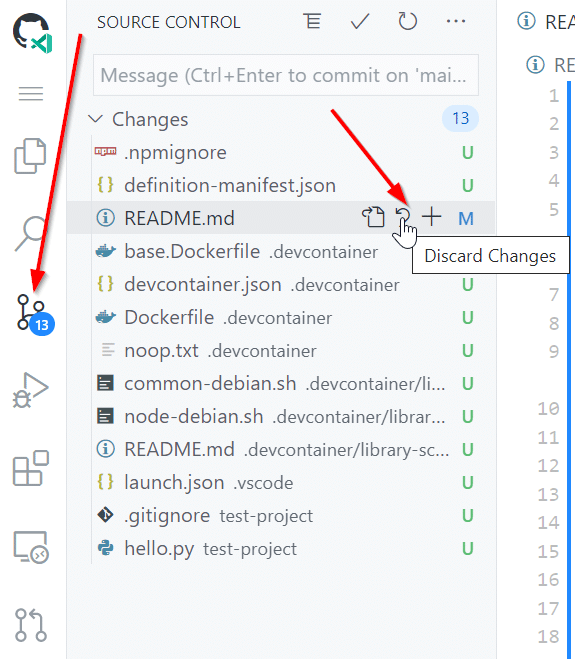Open Source Control view with 13 badge
This screenshot has height=659, width=575.
(34, 314)
